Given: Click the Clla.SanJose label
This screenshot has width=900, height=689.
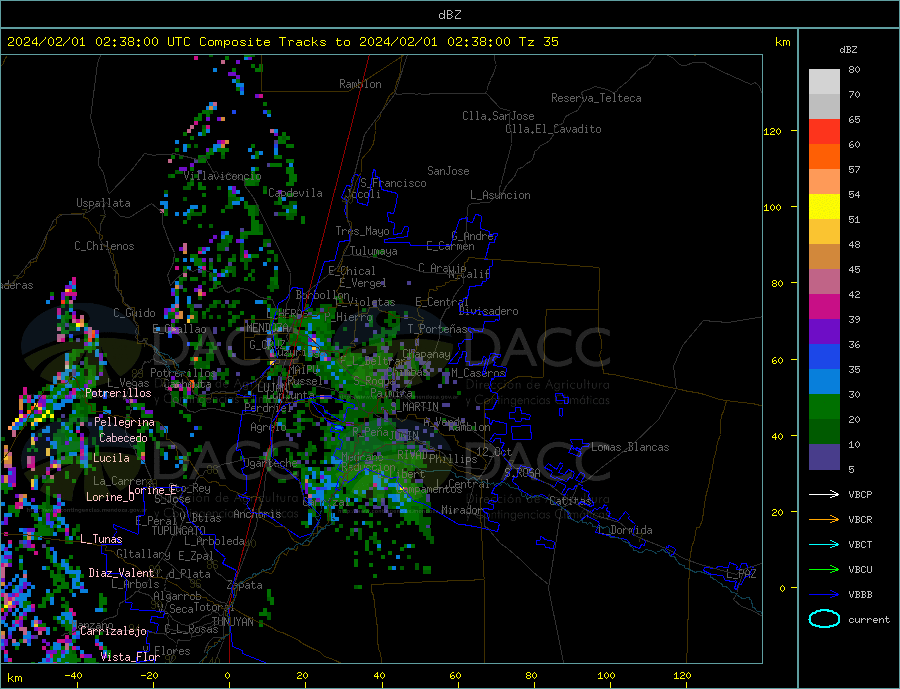Looking at the screenshot, I should [498, 116].
